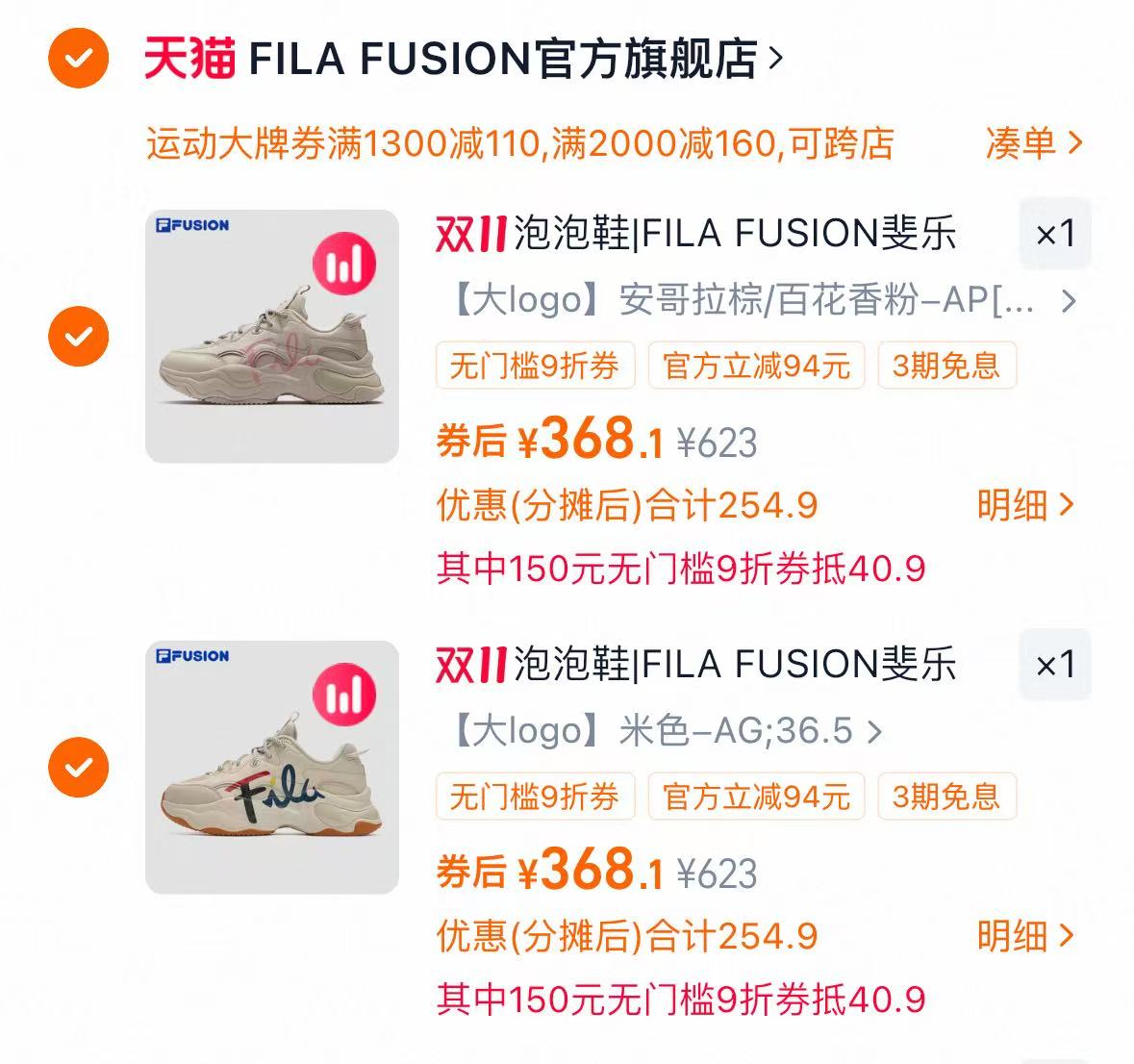Expand 明细 discount details for the first item
Image resolution: width=1134 pixels, height=1064 pixels.
pos(1024,505)
